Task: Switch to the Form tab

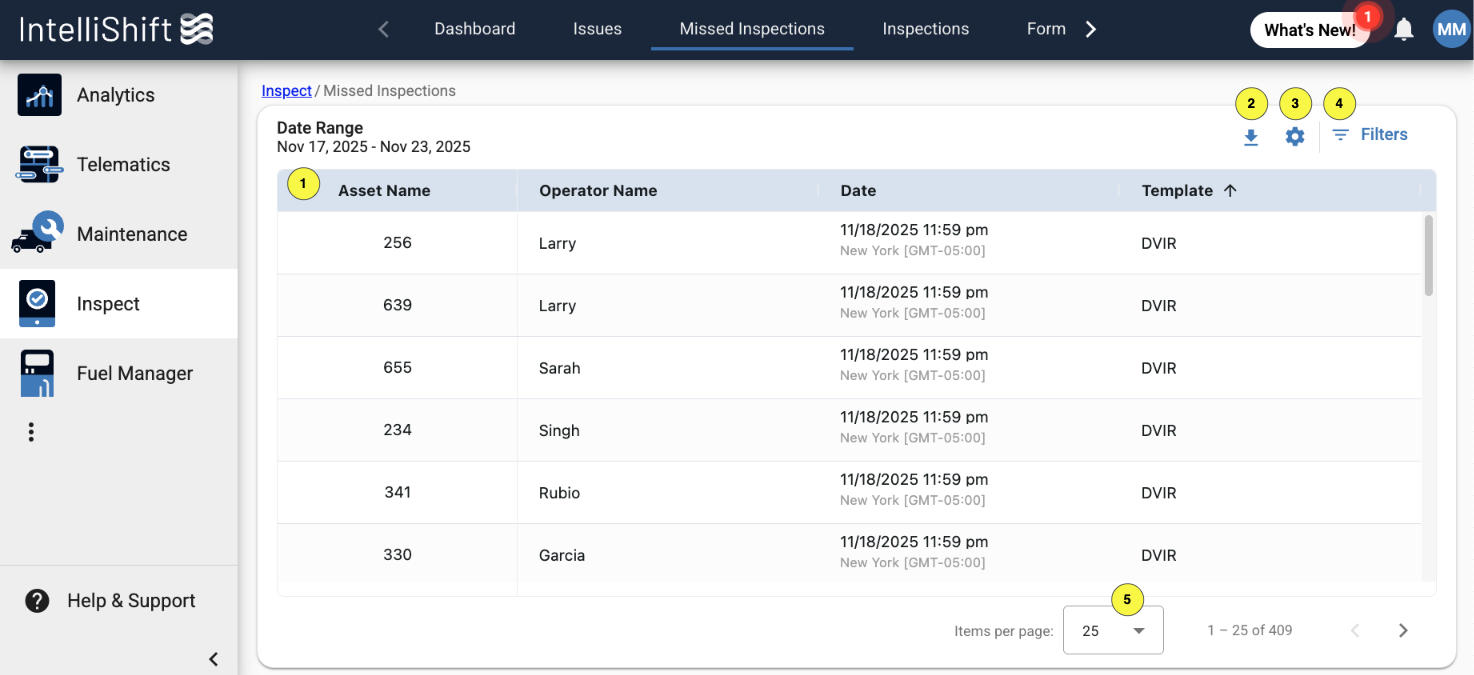Action: [x=1046, y=29]
